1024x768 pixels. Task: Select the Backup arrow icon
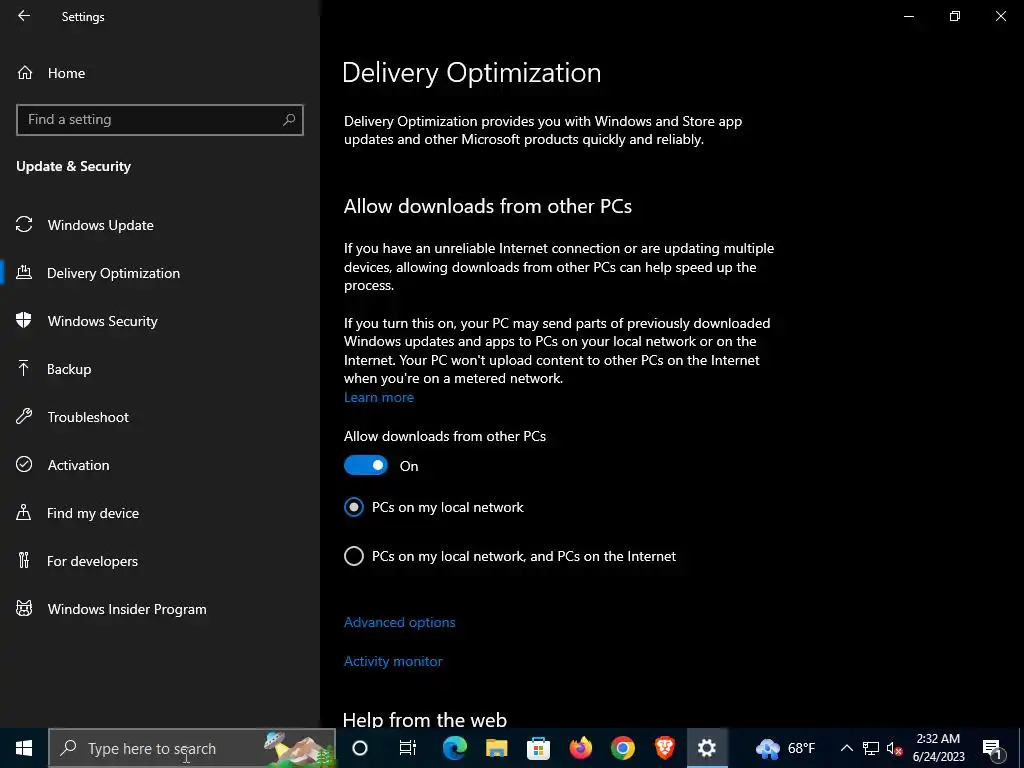point(24,368)
